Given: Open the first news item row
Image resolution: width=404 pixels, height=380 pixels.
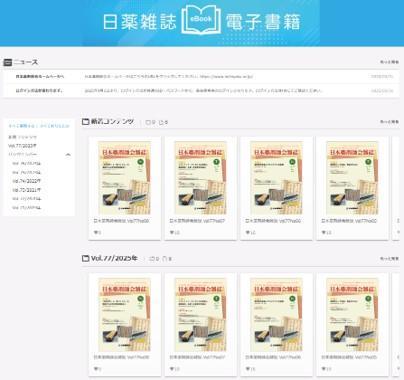Looking at the screenshot, I should [x=201, y=77].
